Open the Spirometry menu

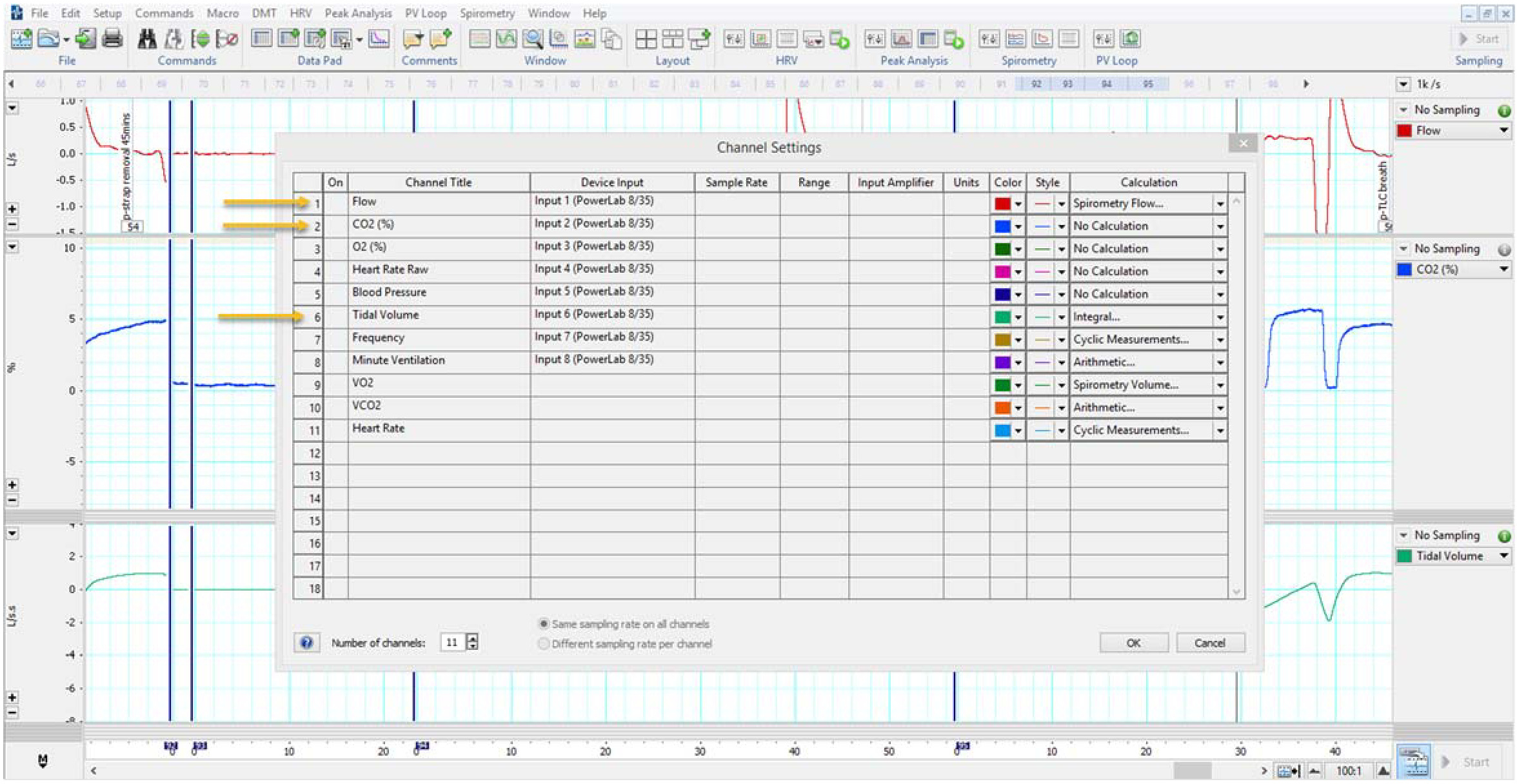coord(487,13)
